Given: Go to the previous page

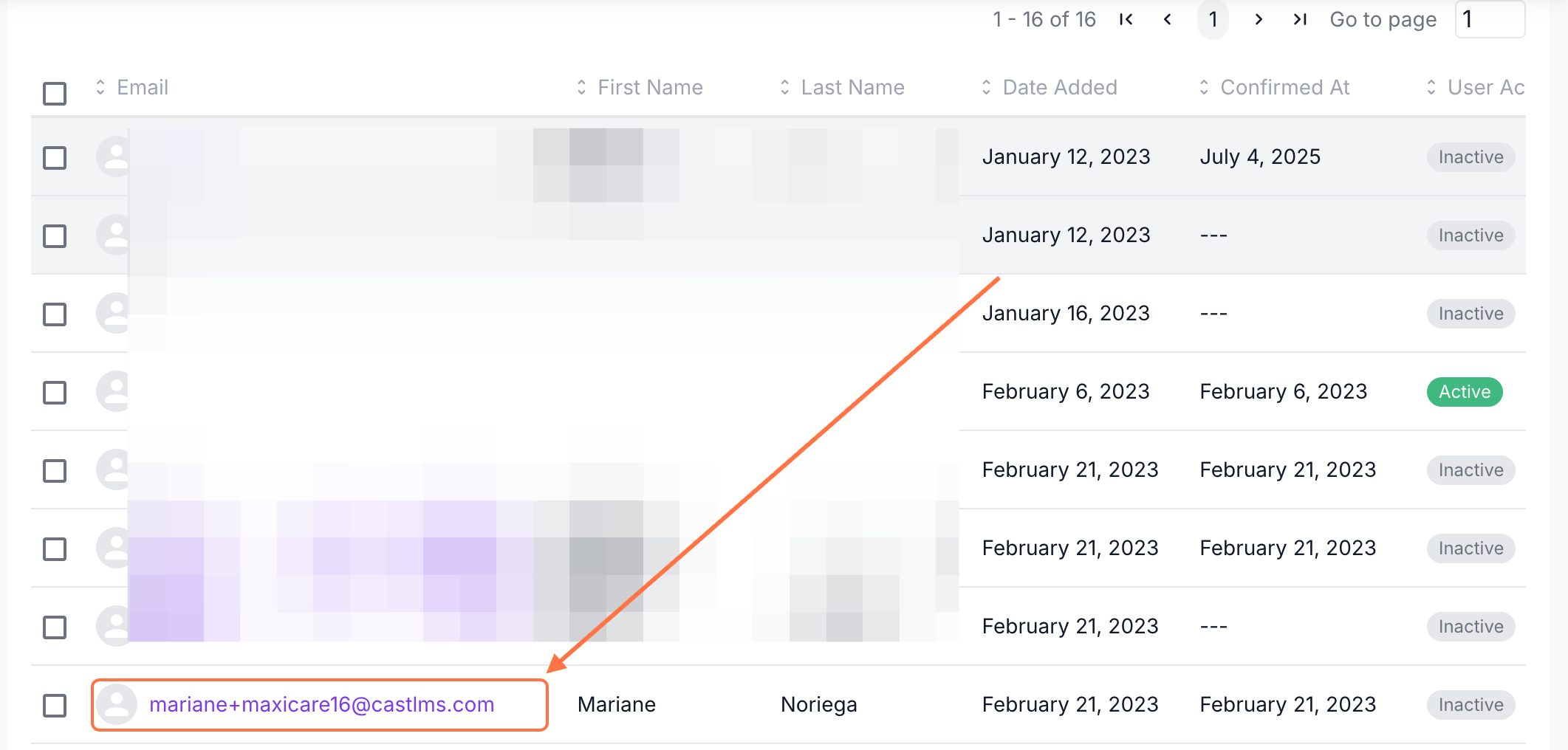Looking at the screenshot, I should [1168, 20].
